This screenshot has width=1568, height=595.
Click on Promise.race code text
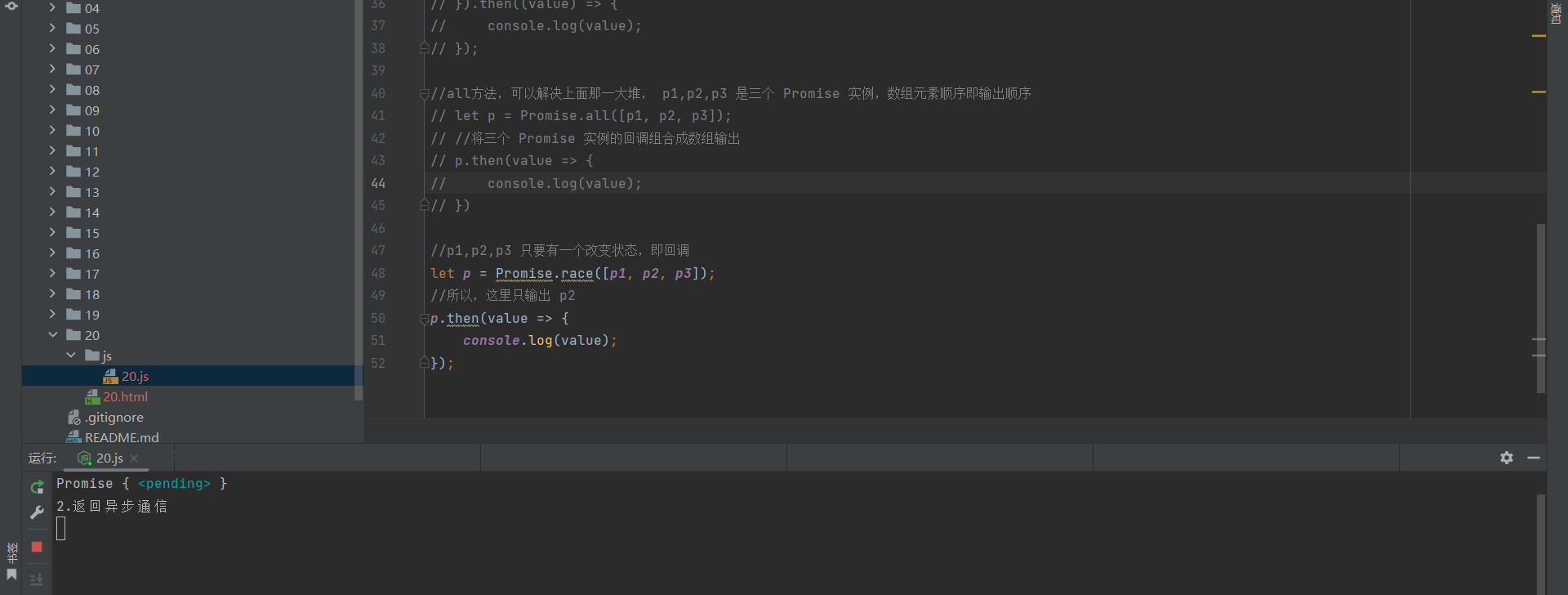[x=544, y=274]
